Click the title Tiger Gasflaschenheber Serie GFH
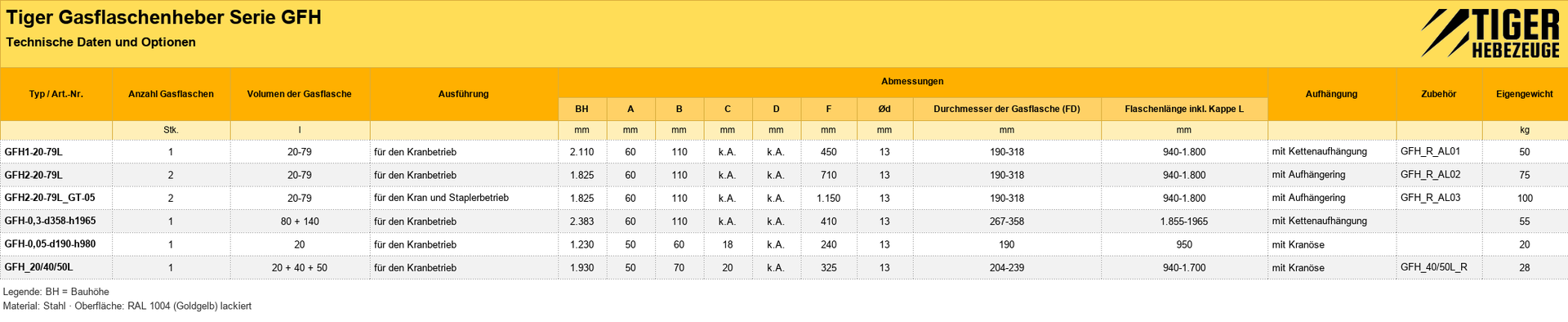This screenshot has width=1568, height=322. tap(163, 18)
